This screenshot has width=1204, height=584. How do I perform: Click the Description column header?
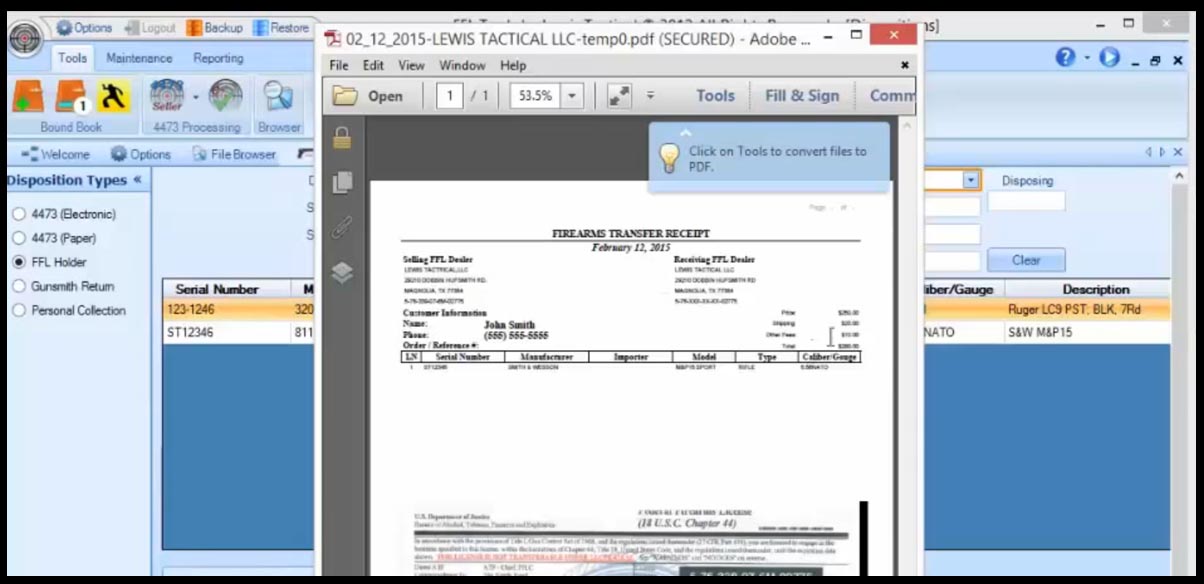[1095, 289]
